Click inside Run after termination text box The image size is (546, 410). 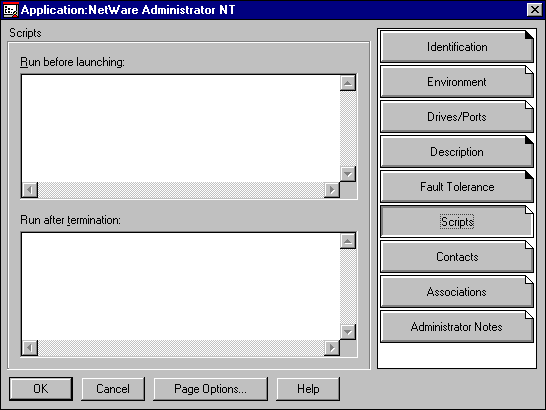click(x=181, y=286)
